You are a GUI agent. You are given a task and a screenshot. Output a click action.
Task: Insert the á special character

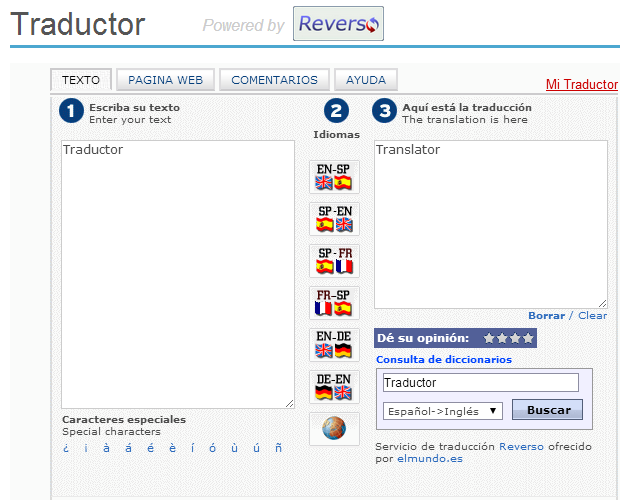click(129, 448)
